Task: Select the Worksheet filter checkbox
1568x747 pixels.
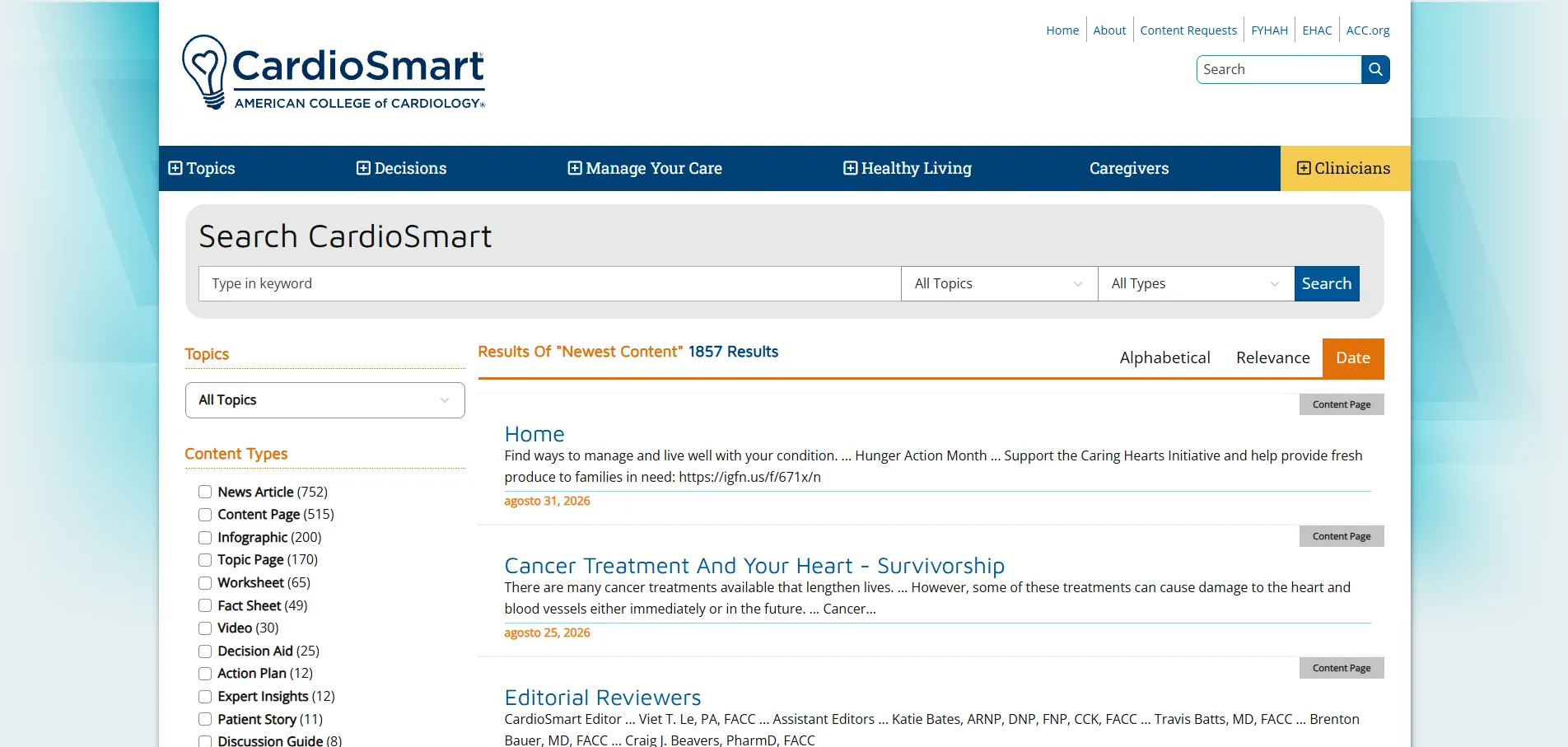Action: [205, 583]
